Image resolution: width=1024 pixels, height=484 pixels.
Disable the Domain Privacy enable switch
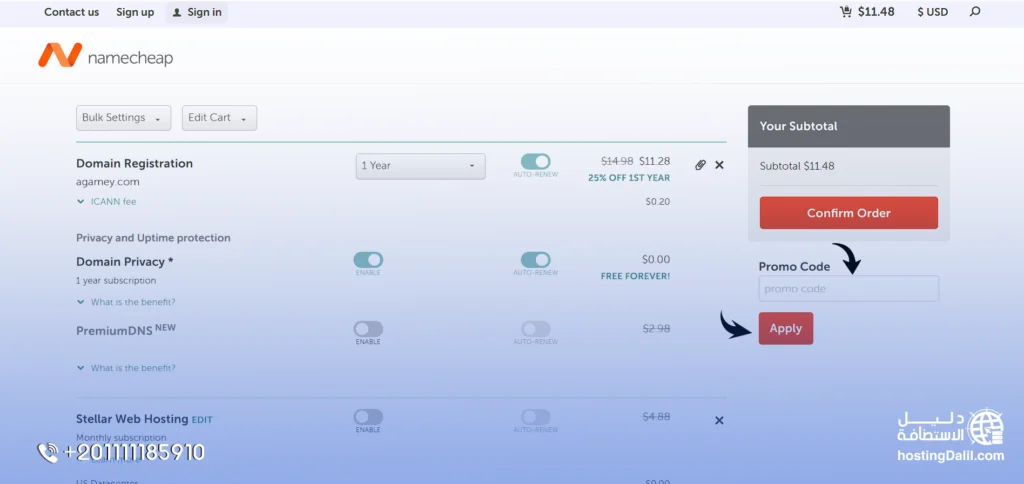(368, 260)
